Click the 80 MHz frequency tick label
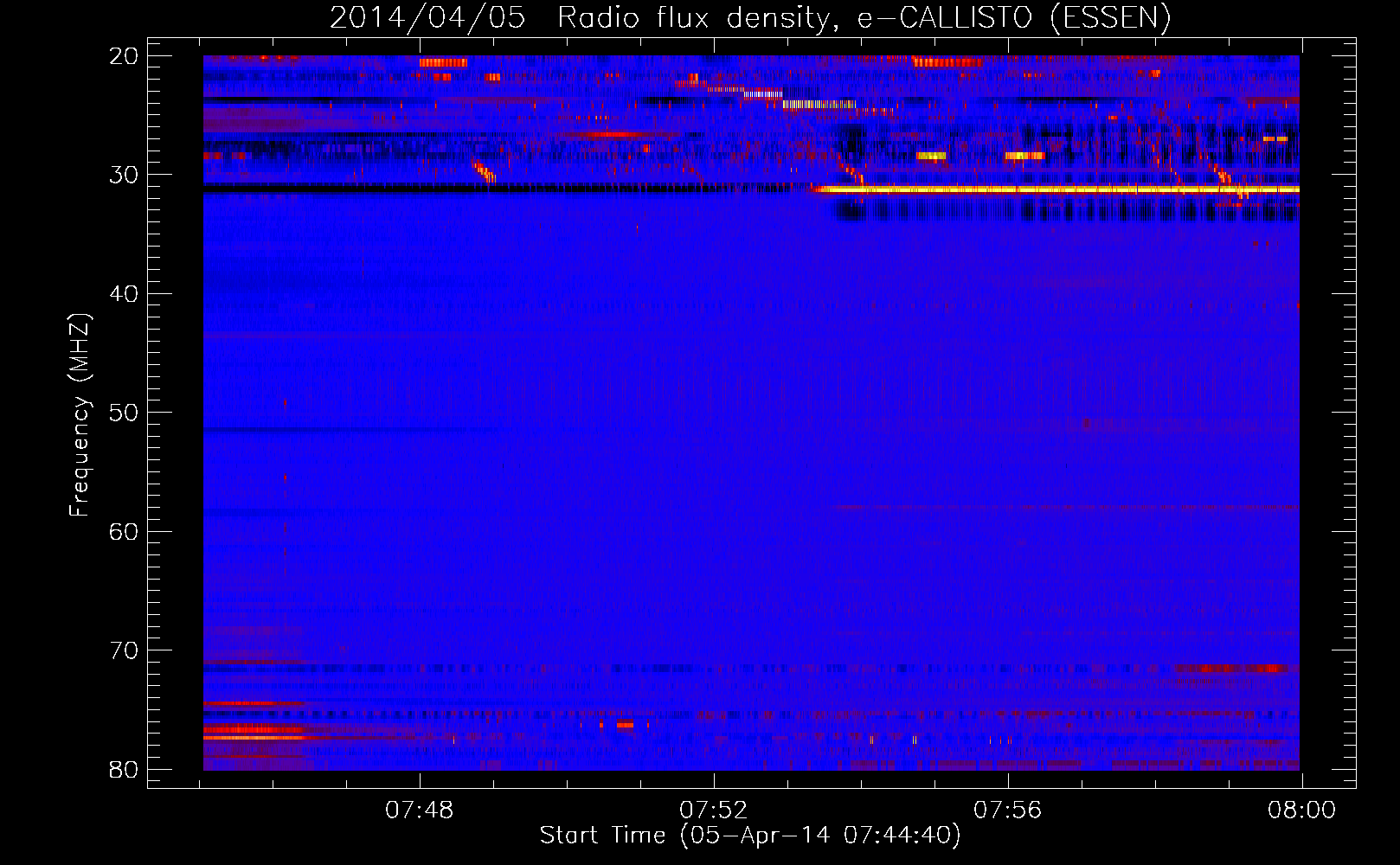 pos(124,770)
